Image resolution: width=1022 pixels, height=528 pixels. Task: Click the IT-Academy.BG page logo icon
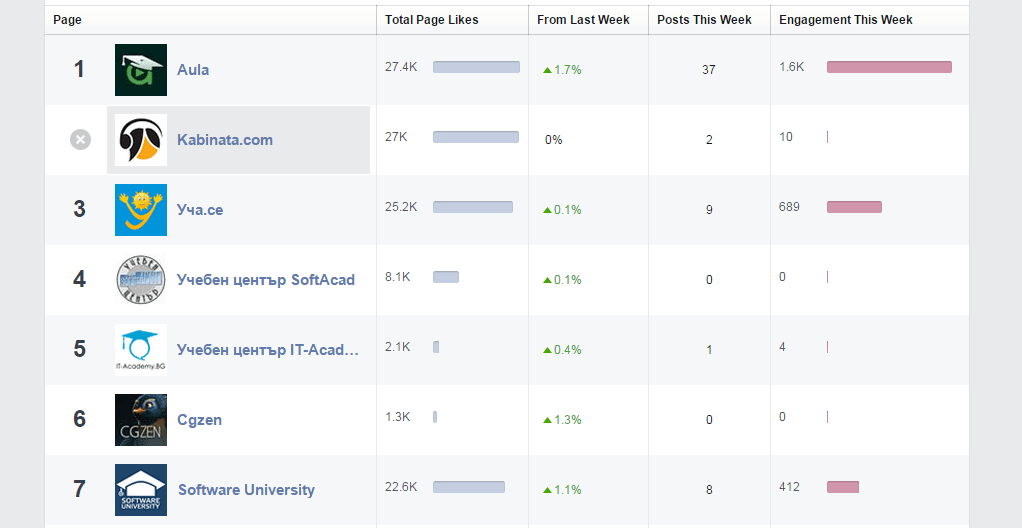(x=140, y=350)
